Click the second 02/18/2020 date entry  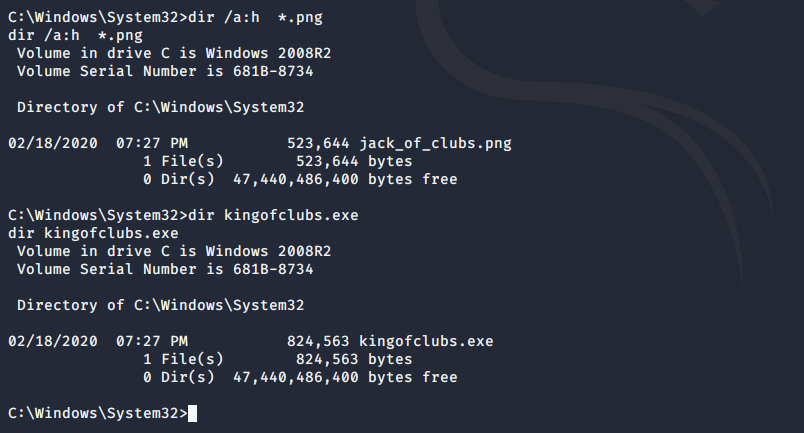(53, 341)
